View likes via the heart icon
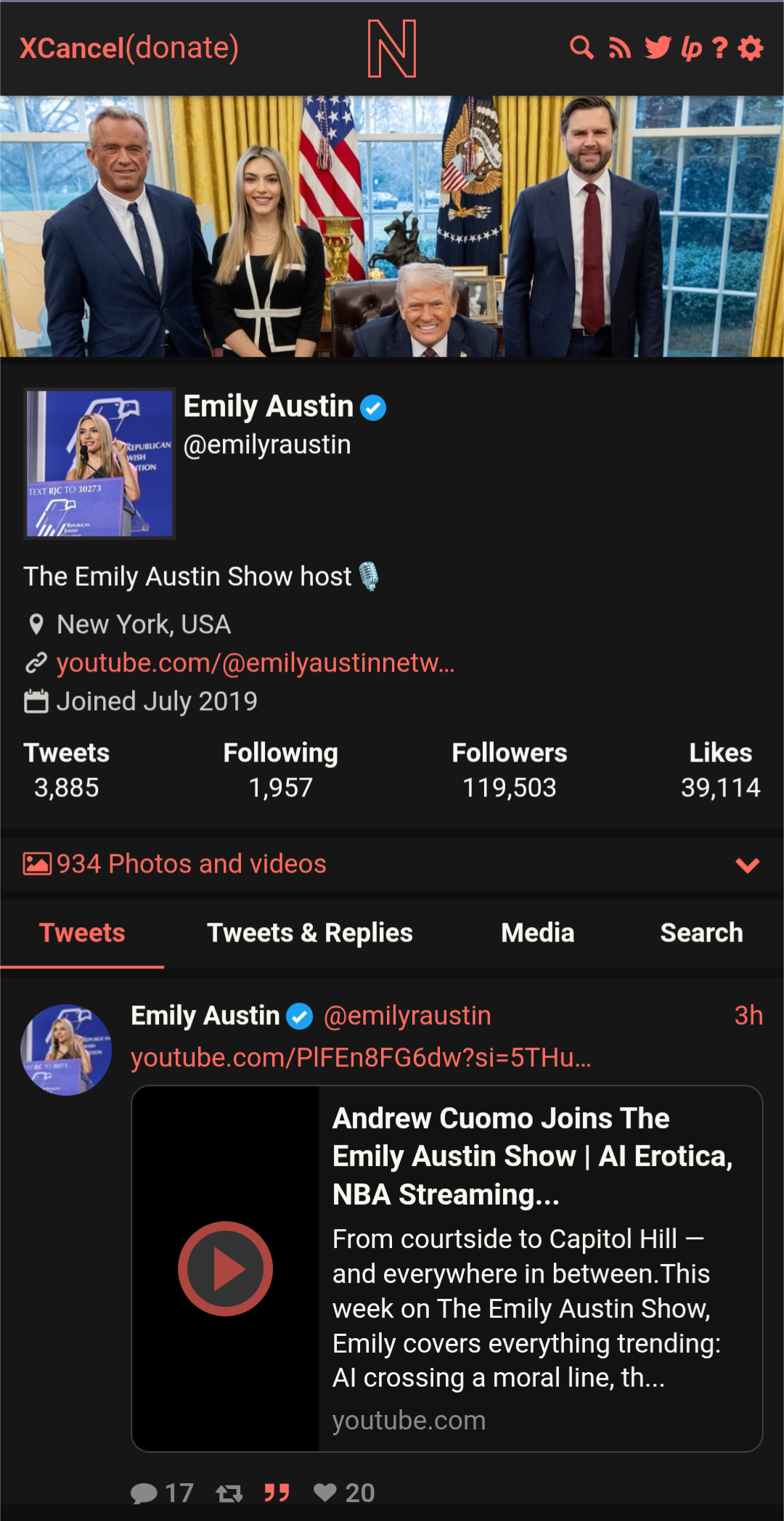Image resolution: width=784 pixels, height=1521 pixels. click(x=324, y=1493)
